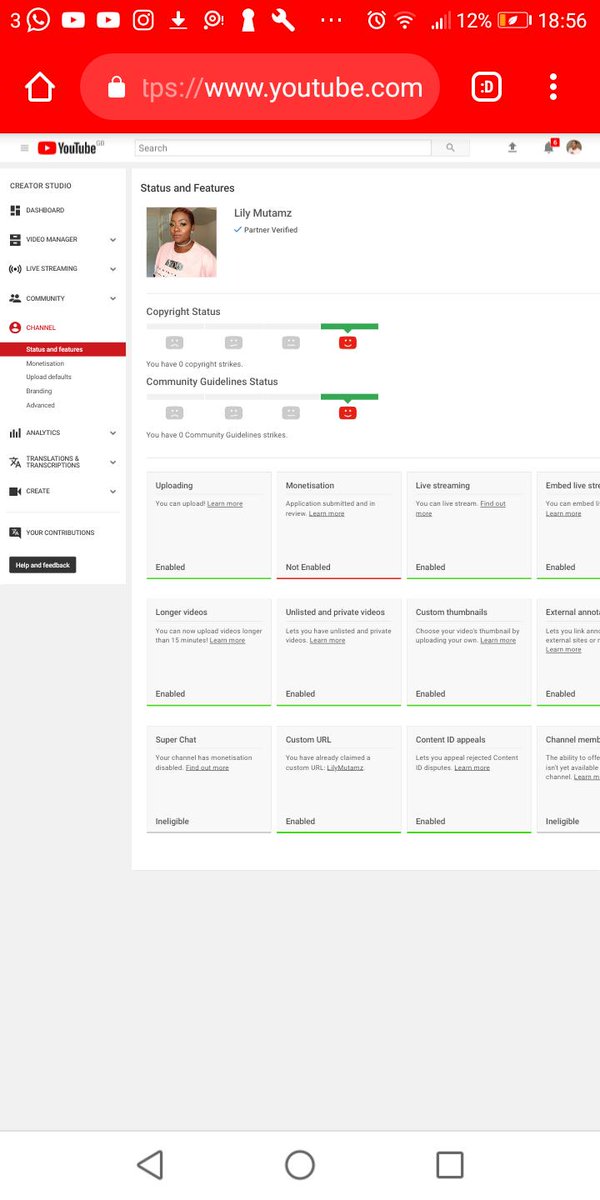Open the notifications bell
This screenshot has height=1200, width=600.
[548, 147]
